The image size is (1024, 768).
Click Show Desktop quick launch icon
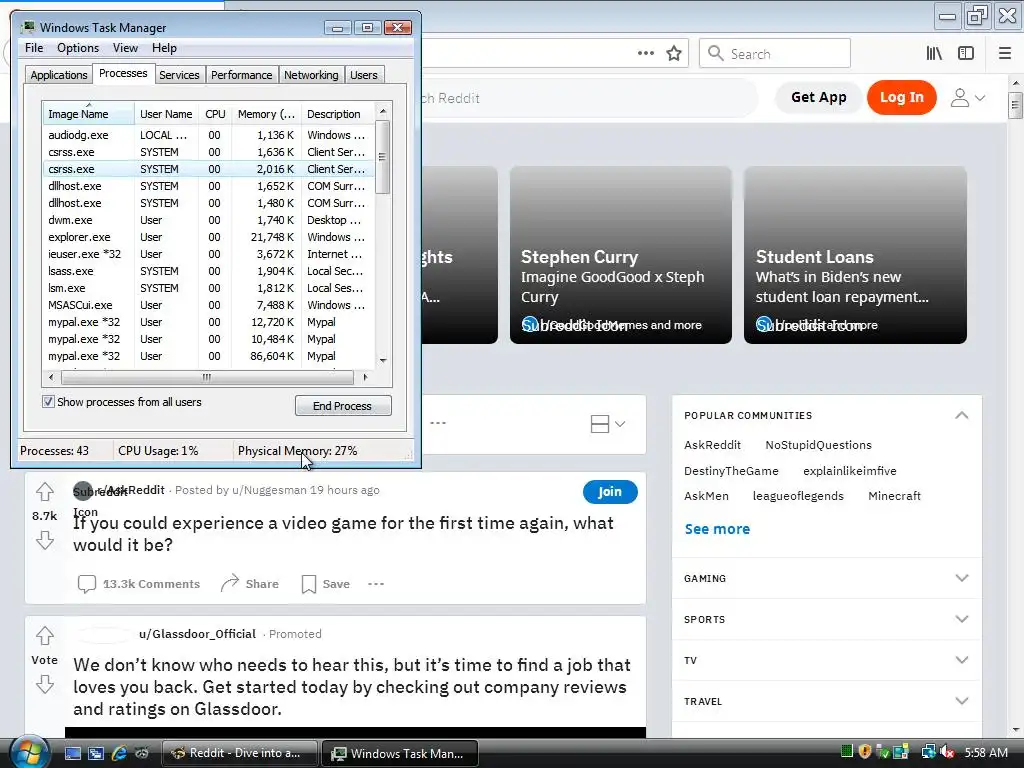pos(72,754)
